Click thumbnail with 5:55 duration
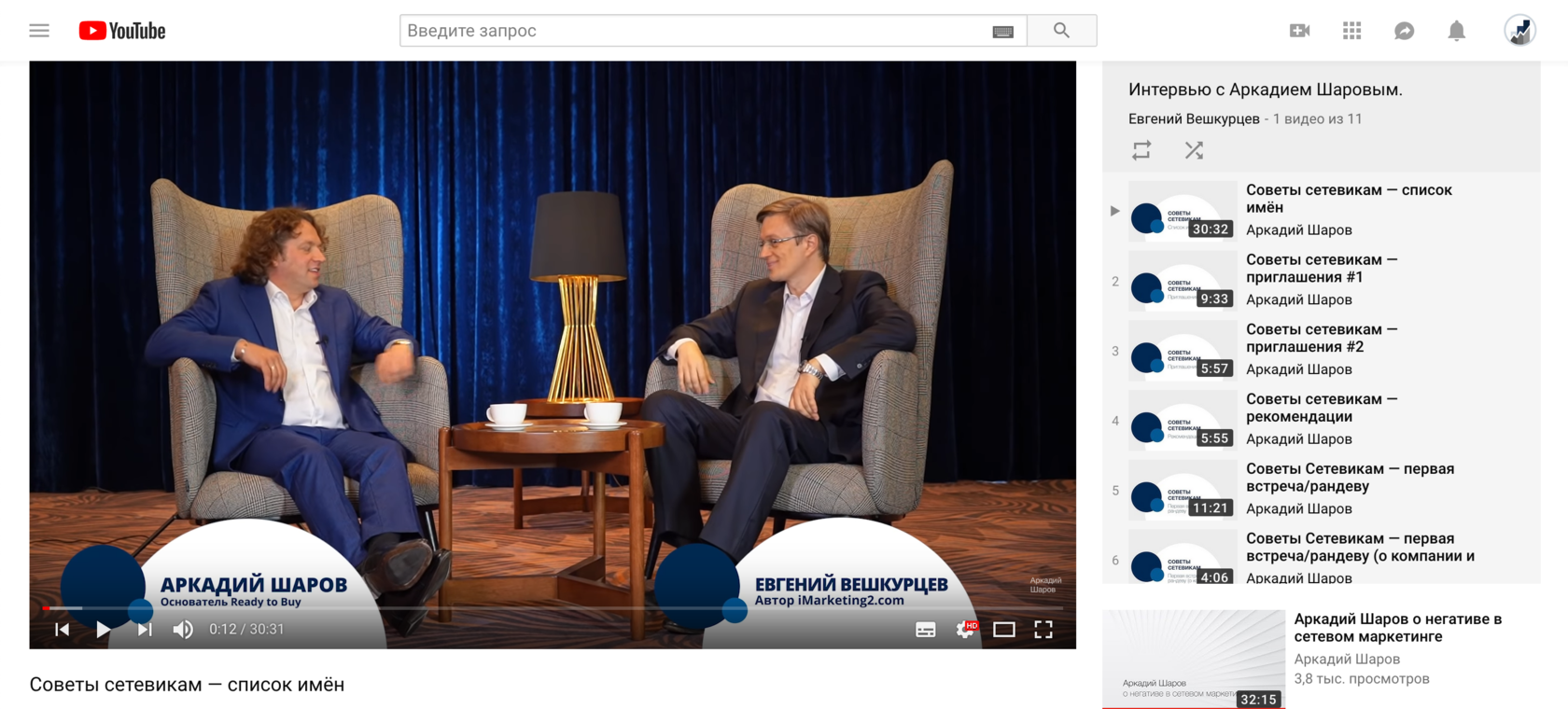This screenshot has height=709, width=1568. (x=1183, y=421)
